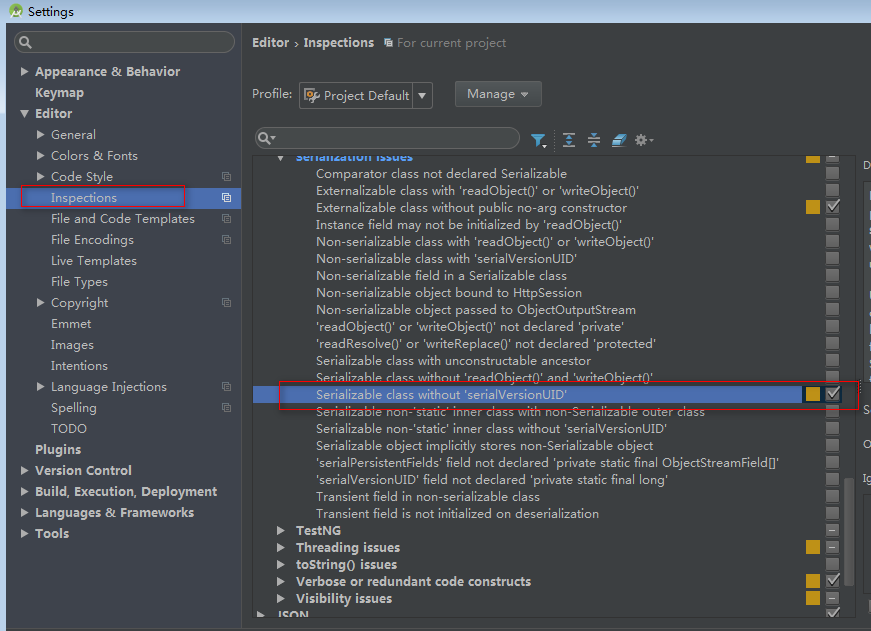Select Images in settings tree

click(x=72, y=344)
